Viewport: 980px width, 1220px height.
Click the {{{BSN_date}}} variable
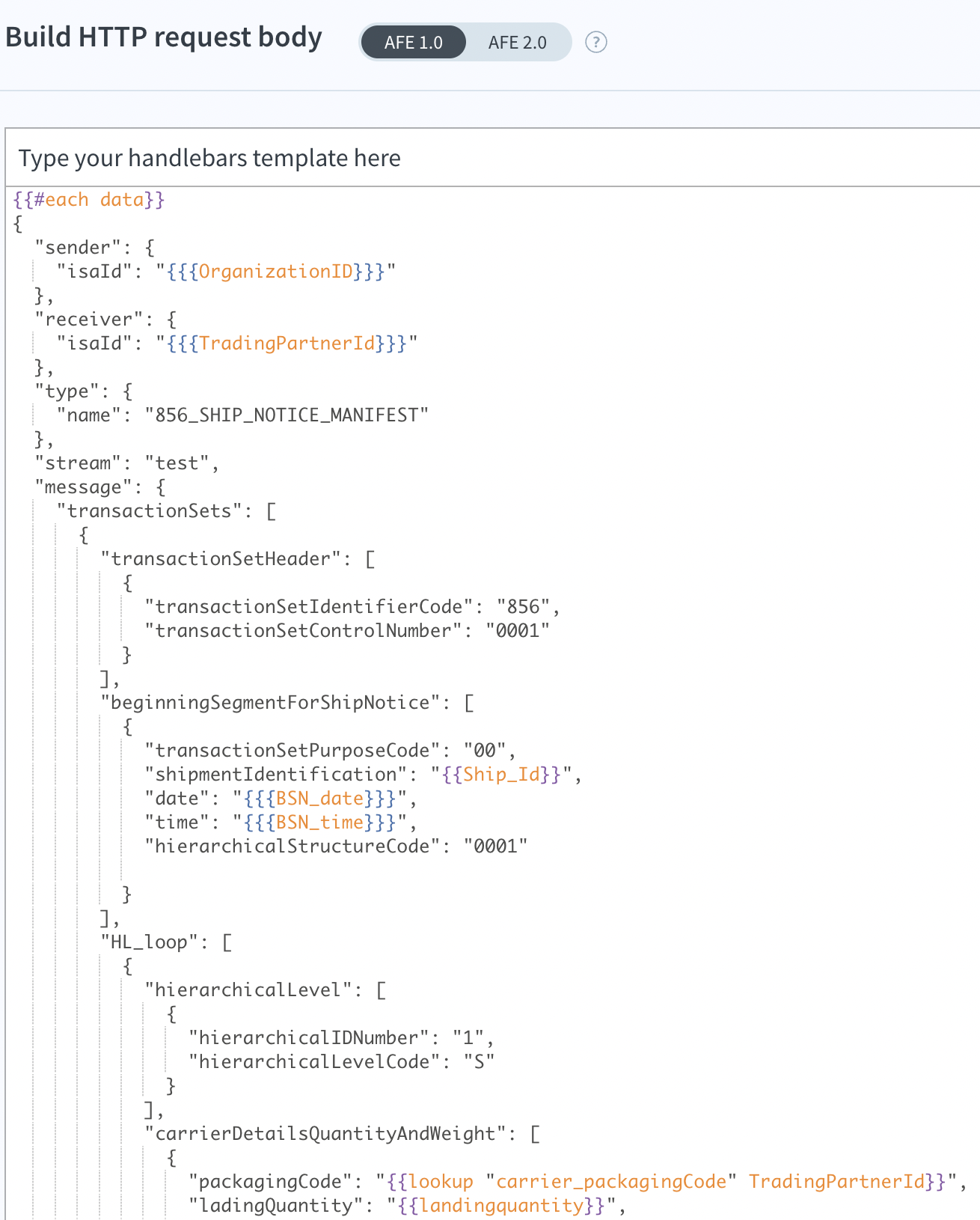pos(319,799)
